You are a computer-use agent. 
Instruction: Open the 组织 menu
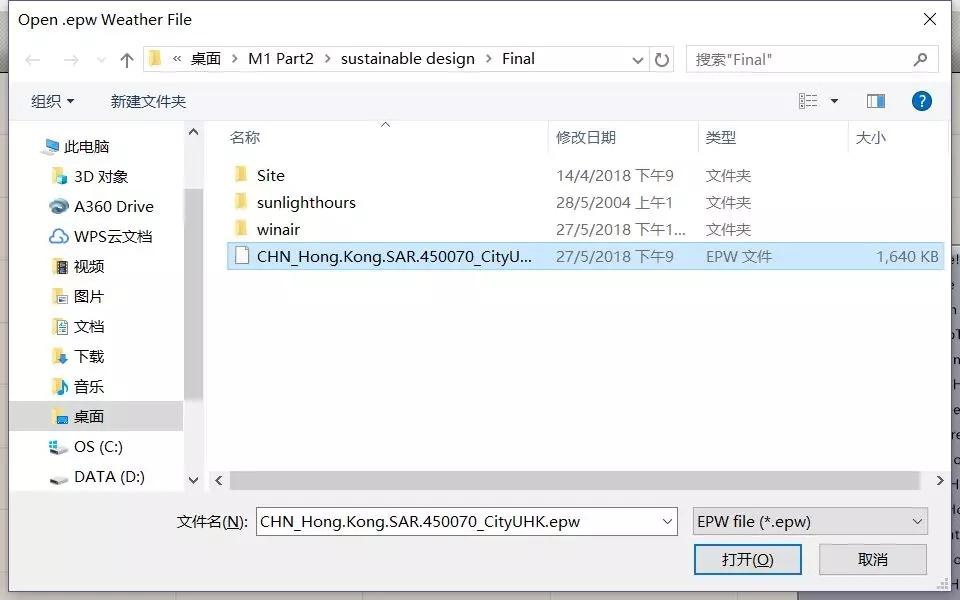pos(52,101)
